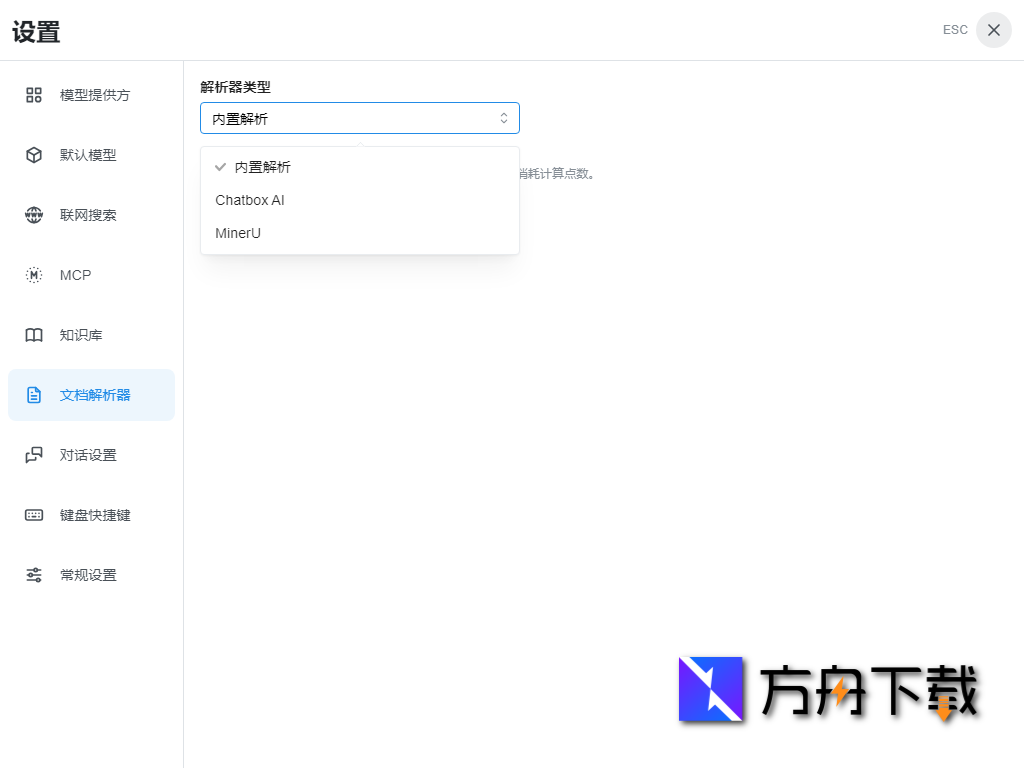Click the 键盘快捷键 keyboard icon
The image size is (1024, 768).
[33, 515]
